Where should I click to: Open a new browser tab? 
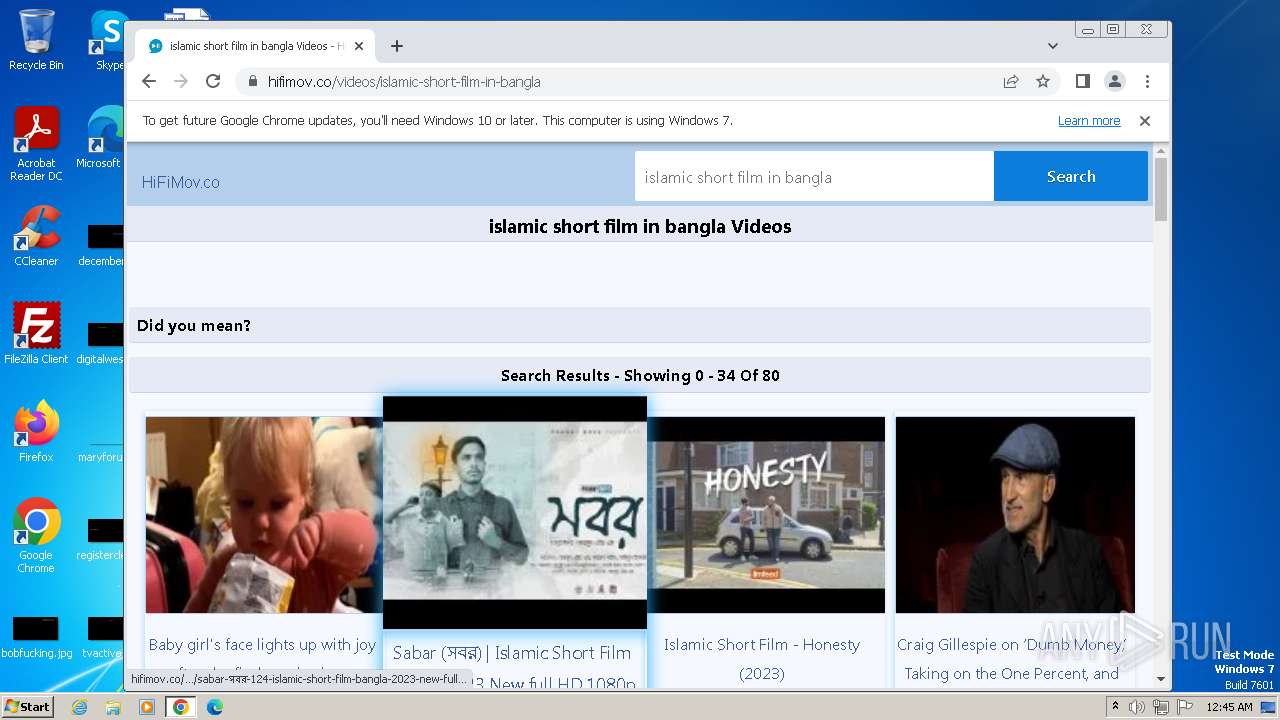pos(397,46)
